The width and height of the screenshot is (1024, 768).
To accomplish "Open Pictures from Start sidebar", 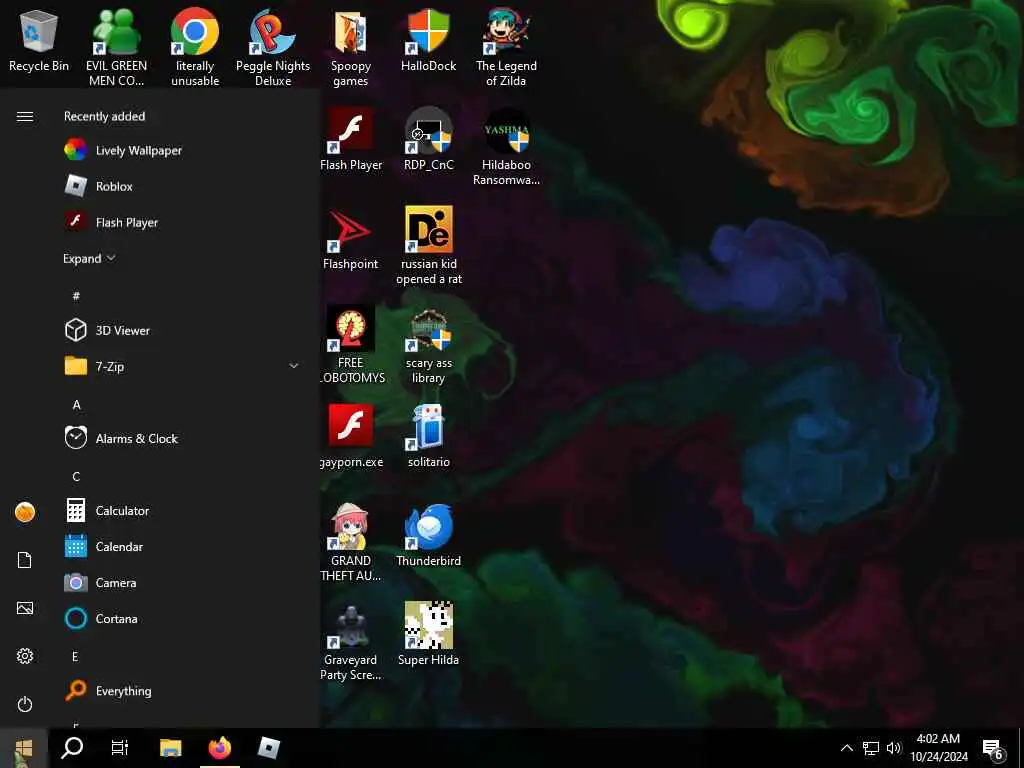I will 25,608.
